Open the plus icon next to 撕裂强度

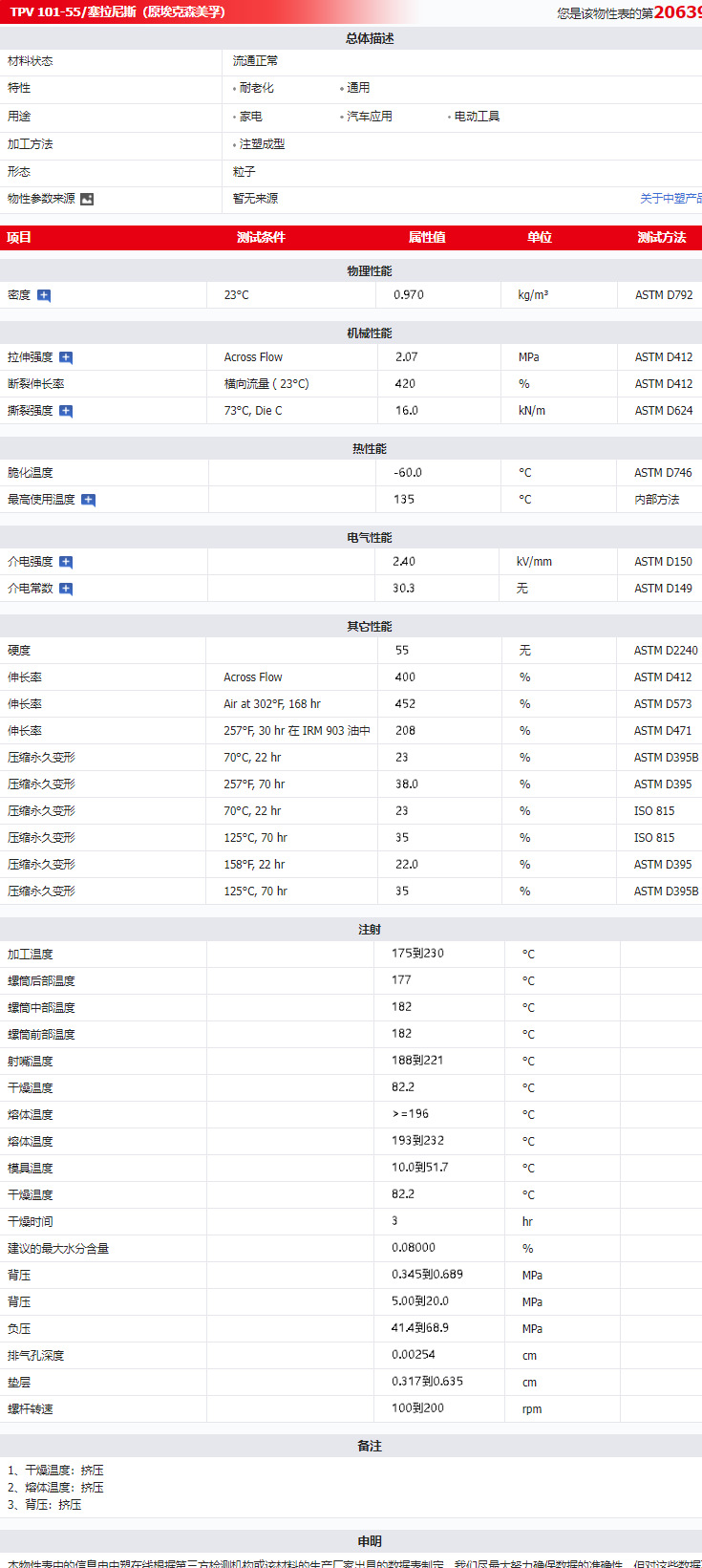[x=66, y=411]
